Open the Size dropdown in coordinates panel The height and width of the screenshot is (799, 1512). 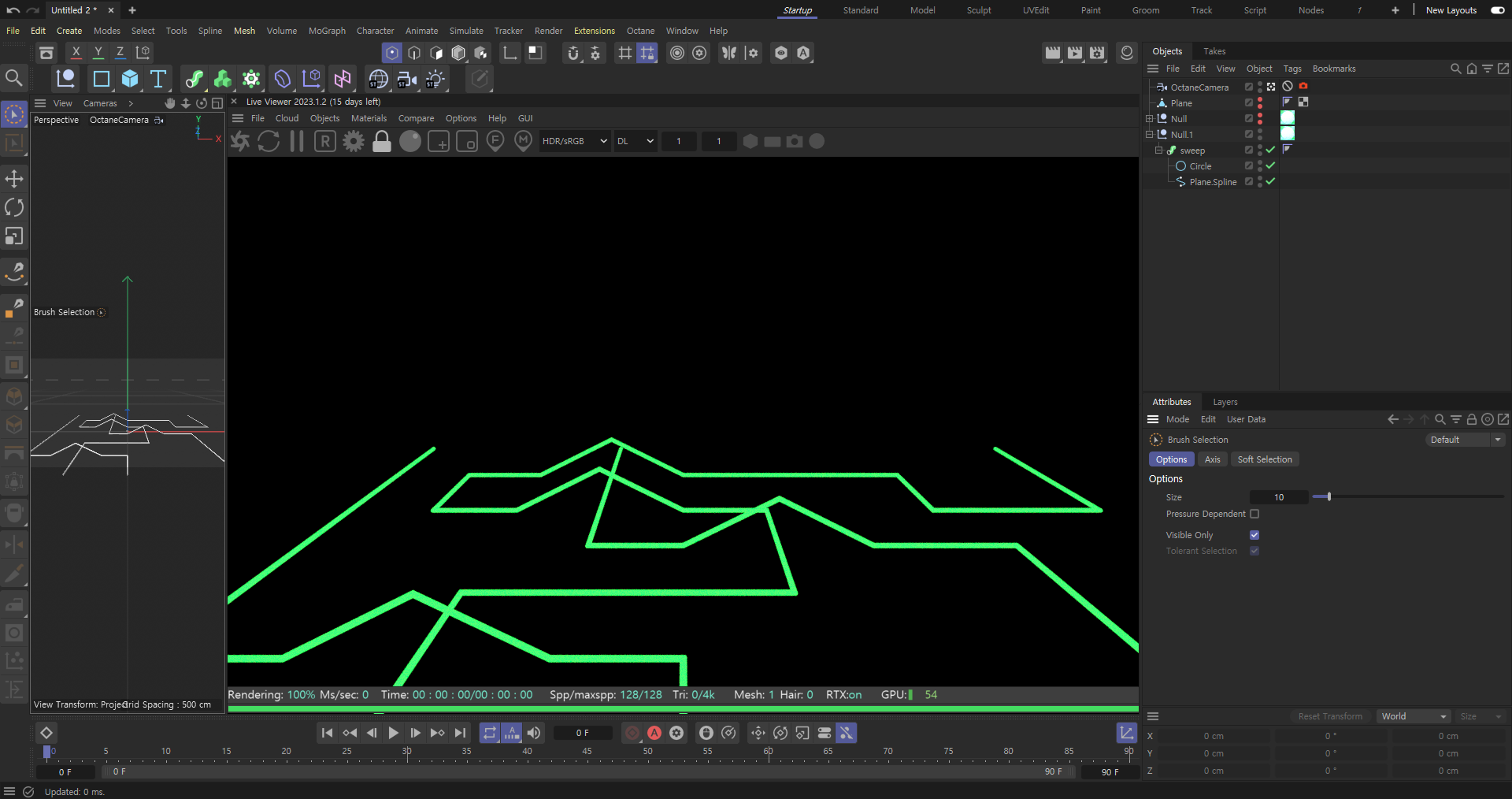click(x=1480, y=716)
